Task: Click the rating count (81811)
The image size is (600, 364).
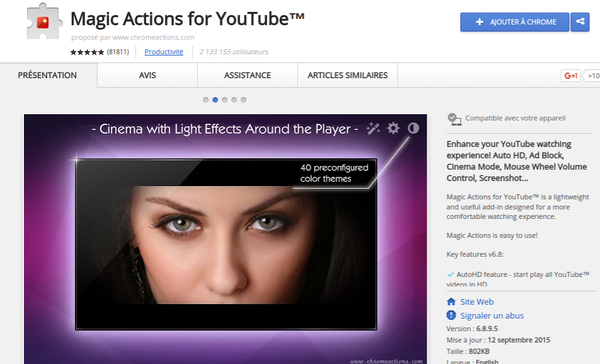Action: point(118,52)
